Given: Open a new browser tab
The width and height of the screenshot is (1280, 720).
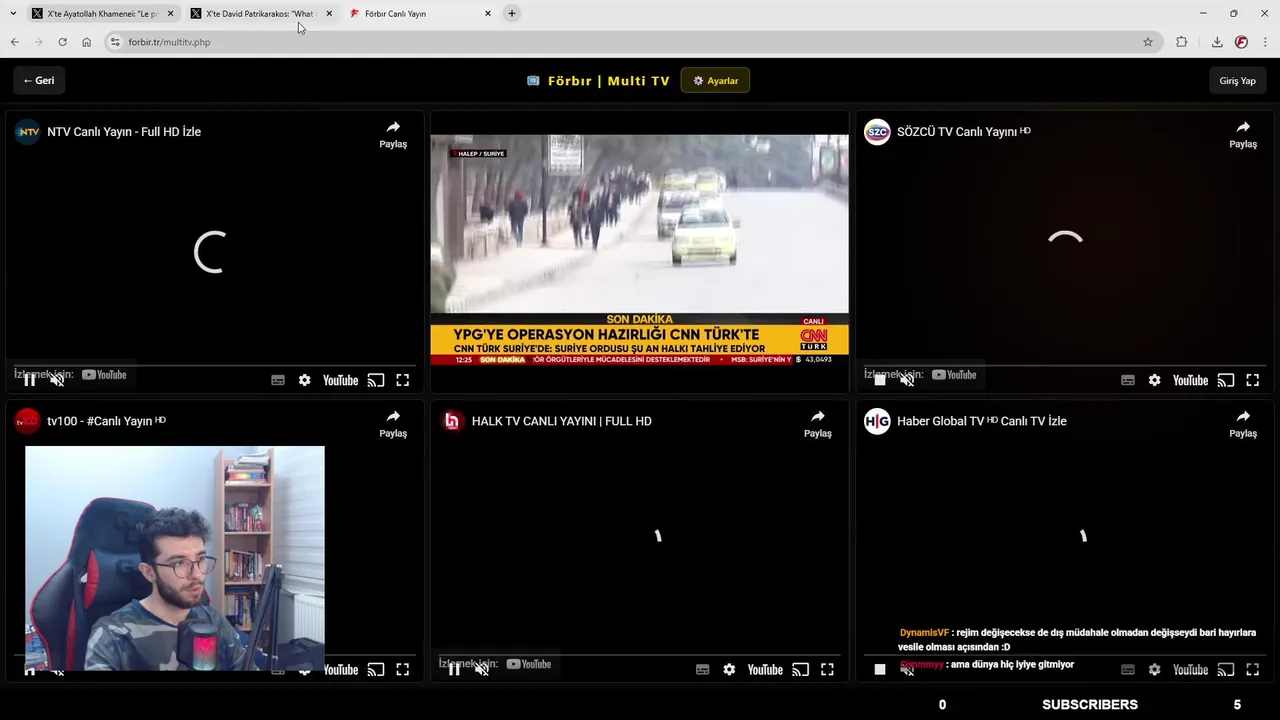Looking at the screenshot, I should click(x=512, y=14).
